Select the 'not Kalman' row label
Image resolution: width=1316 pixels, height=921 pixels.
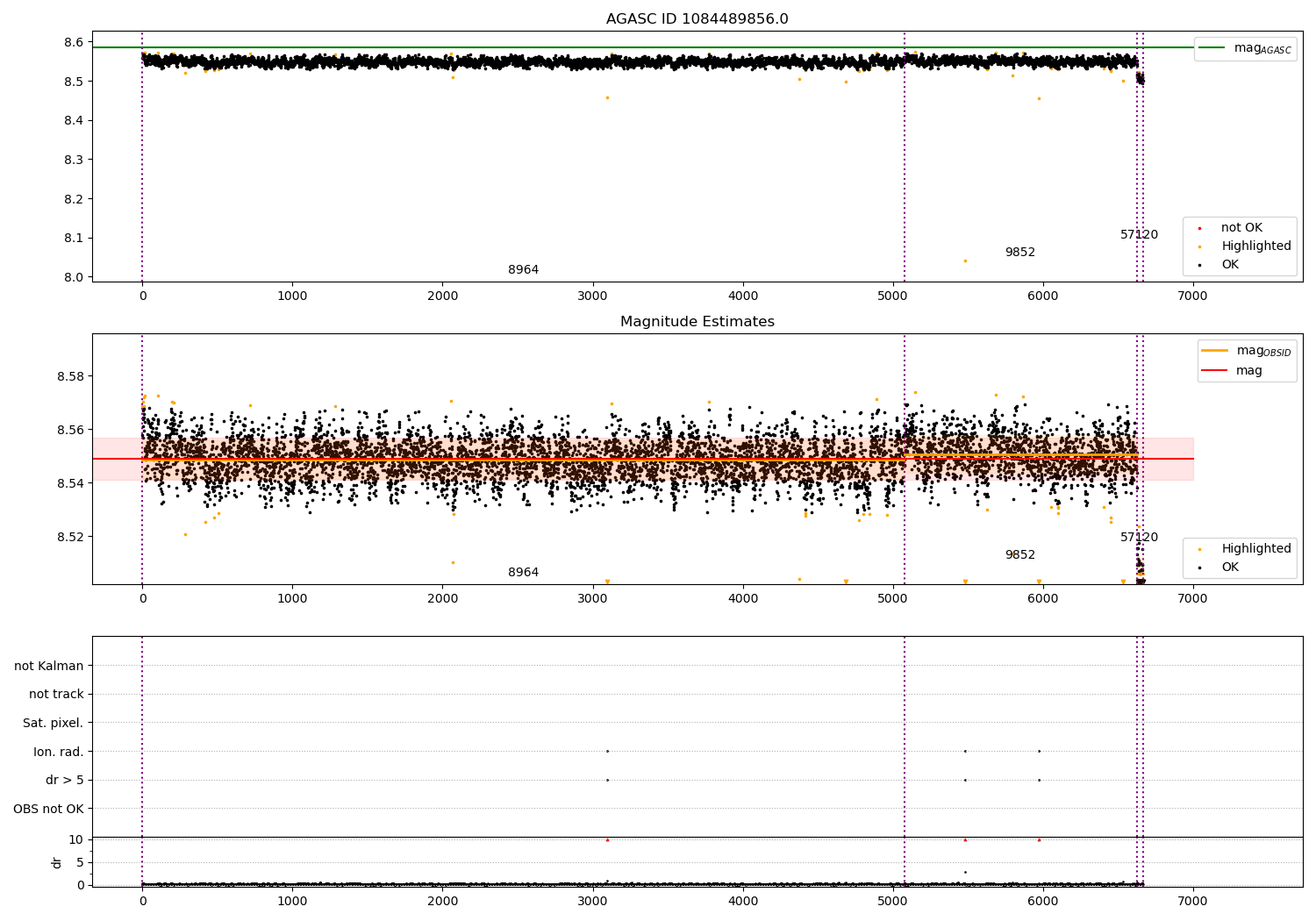[x=49, y=666]
